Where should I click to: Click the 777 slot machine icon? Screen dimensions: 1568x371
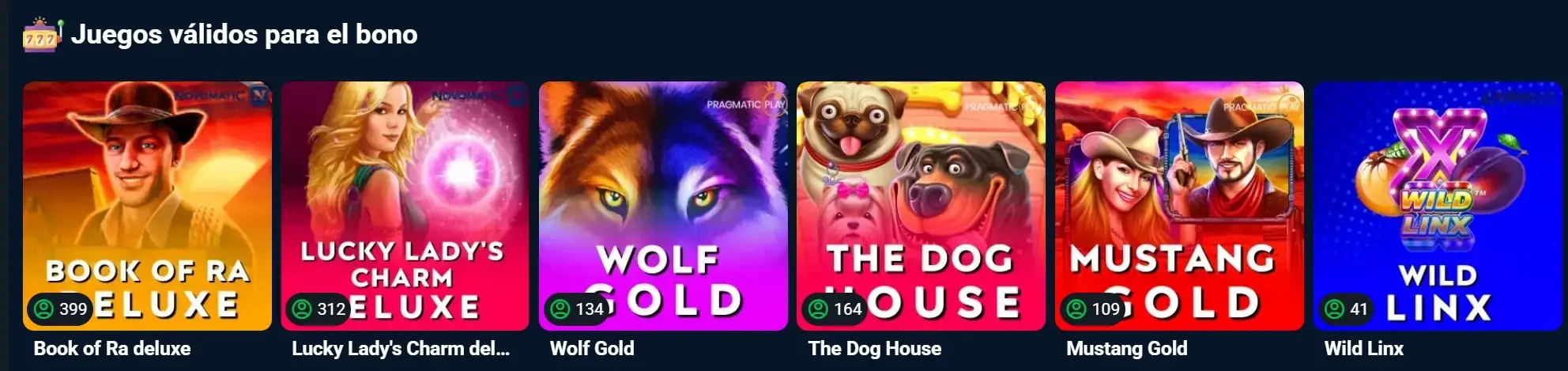coord(42,36)
